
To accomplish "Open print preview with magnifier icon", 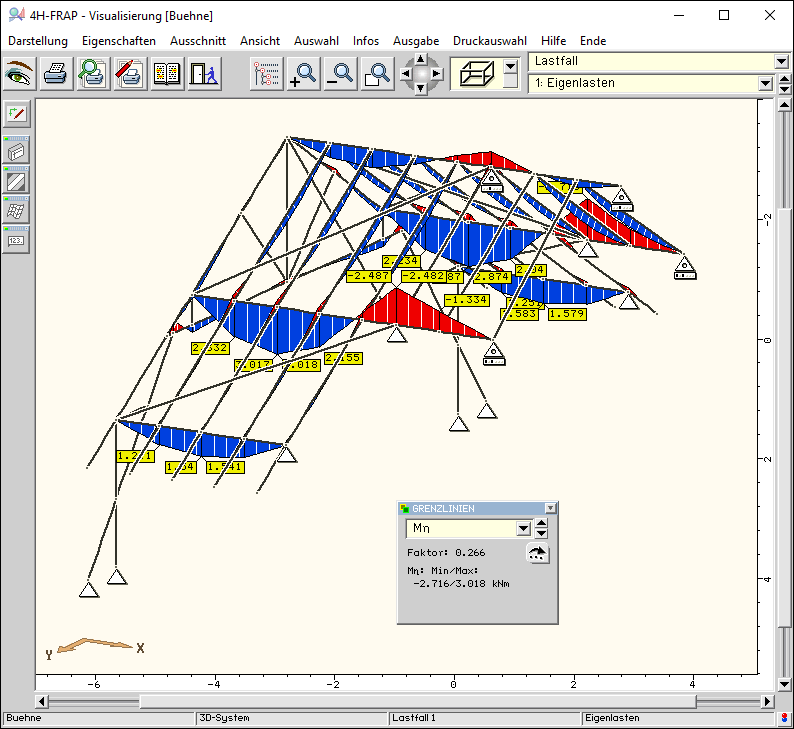I will click(93, 74).
